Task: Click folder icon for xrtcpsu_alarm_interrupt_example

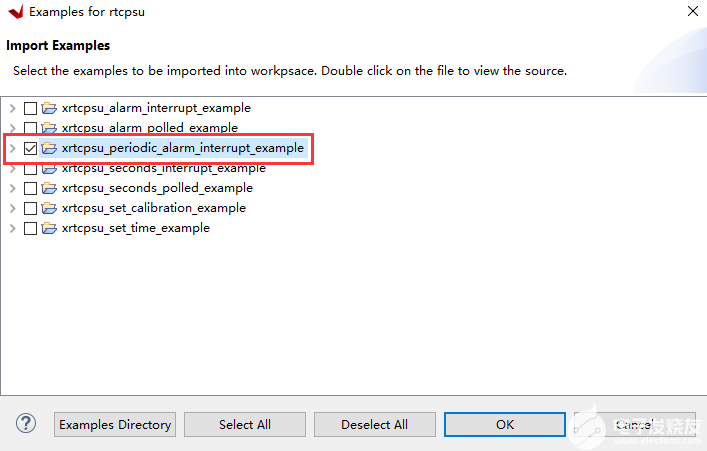Action: coord(49,108)
